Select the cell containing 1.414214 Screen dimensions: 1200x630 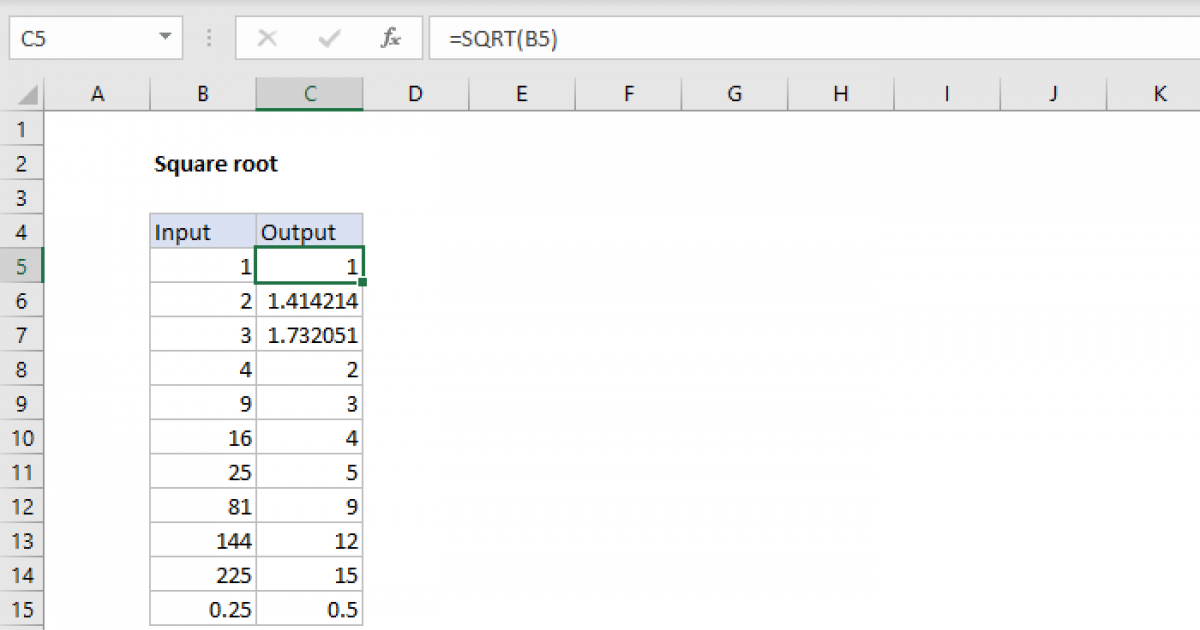310,300
